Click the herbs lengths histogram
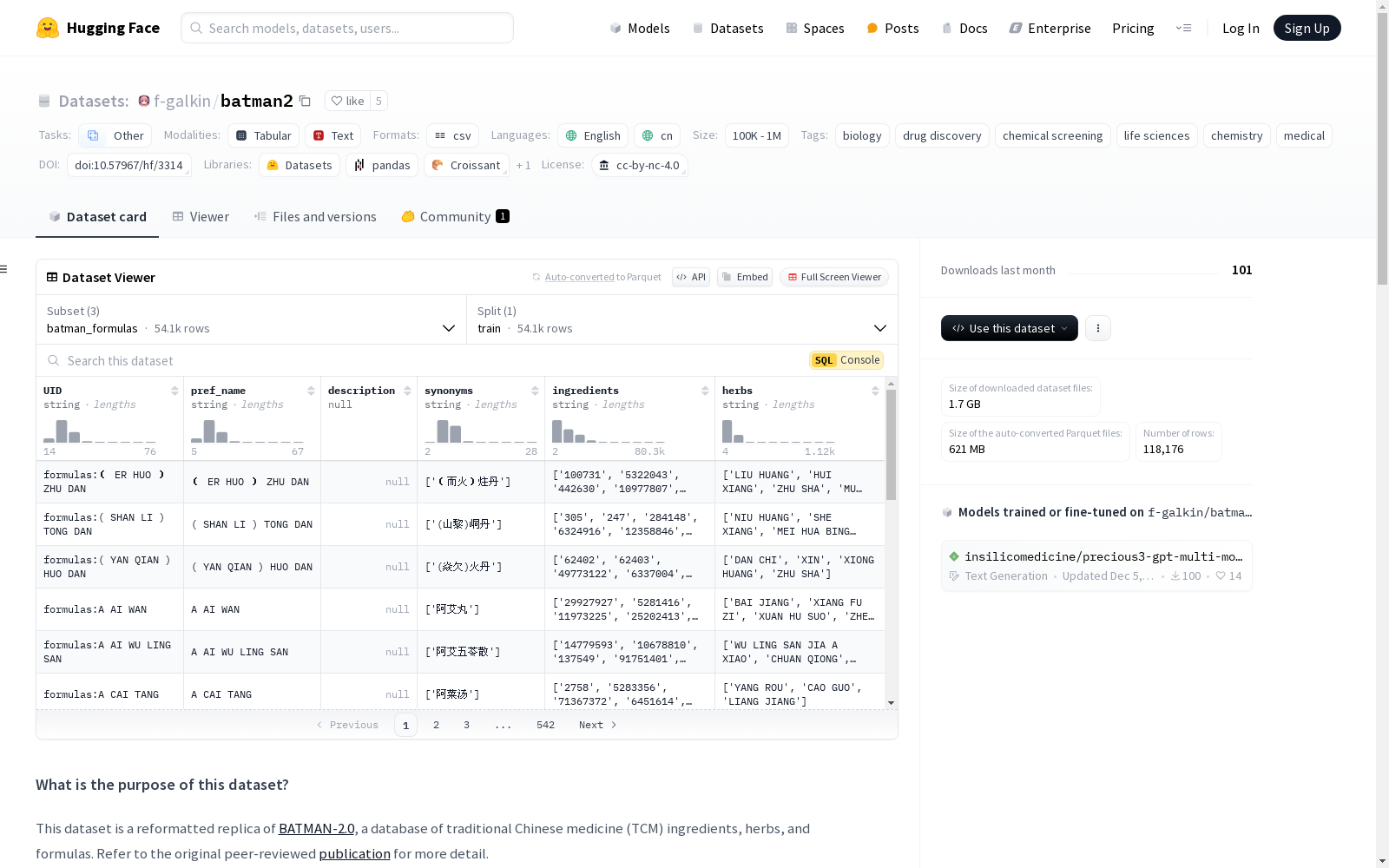 coord(779,431)
